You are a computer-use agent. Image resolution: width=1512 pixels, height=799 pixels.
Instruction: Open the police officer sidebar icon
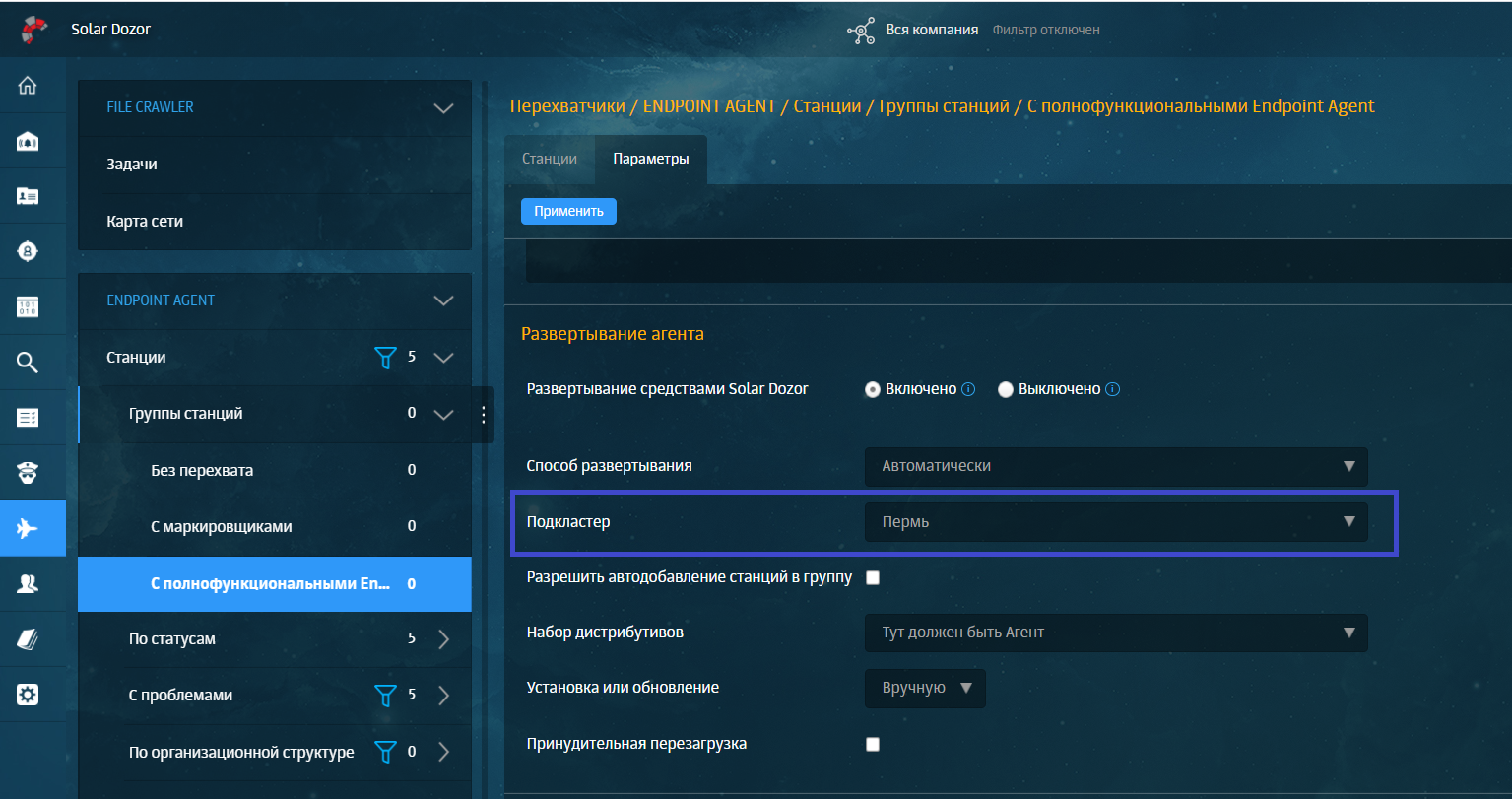point(28,473)
